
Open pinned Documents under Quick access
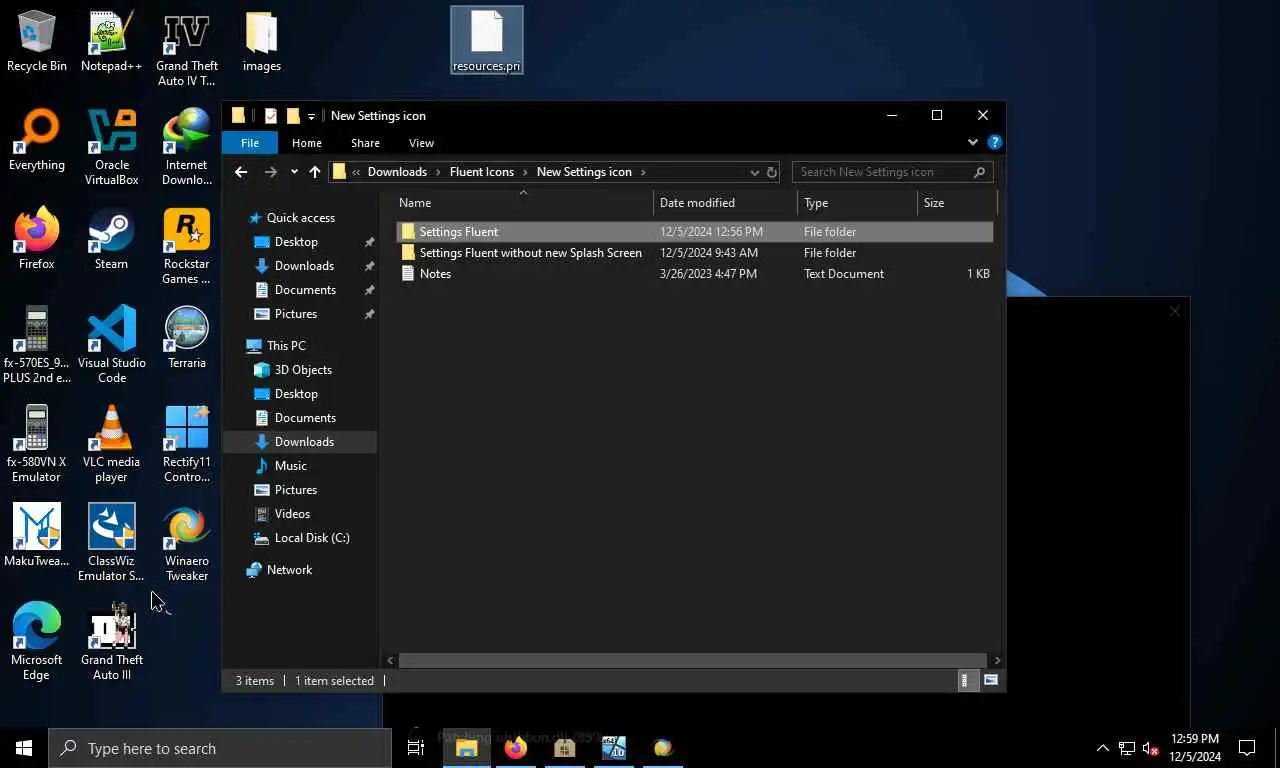[305, 290]
